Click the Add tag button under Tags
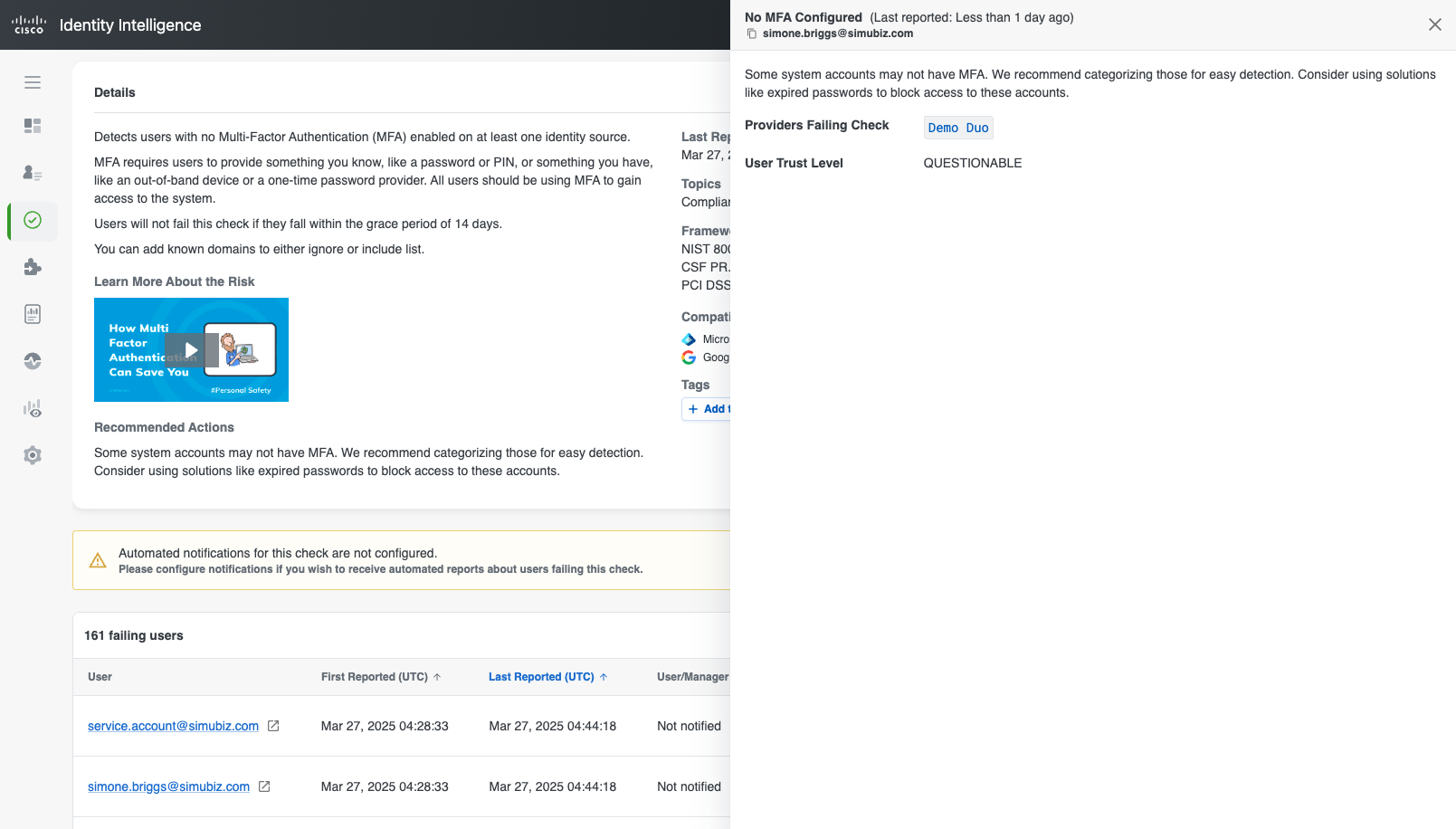The width and height of the screenshot is (1456, 829). [708, 409]
